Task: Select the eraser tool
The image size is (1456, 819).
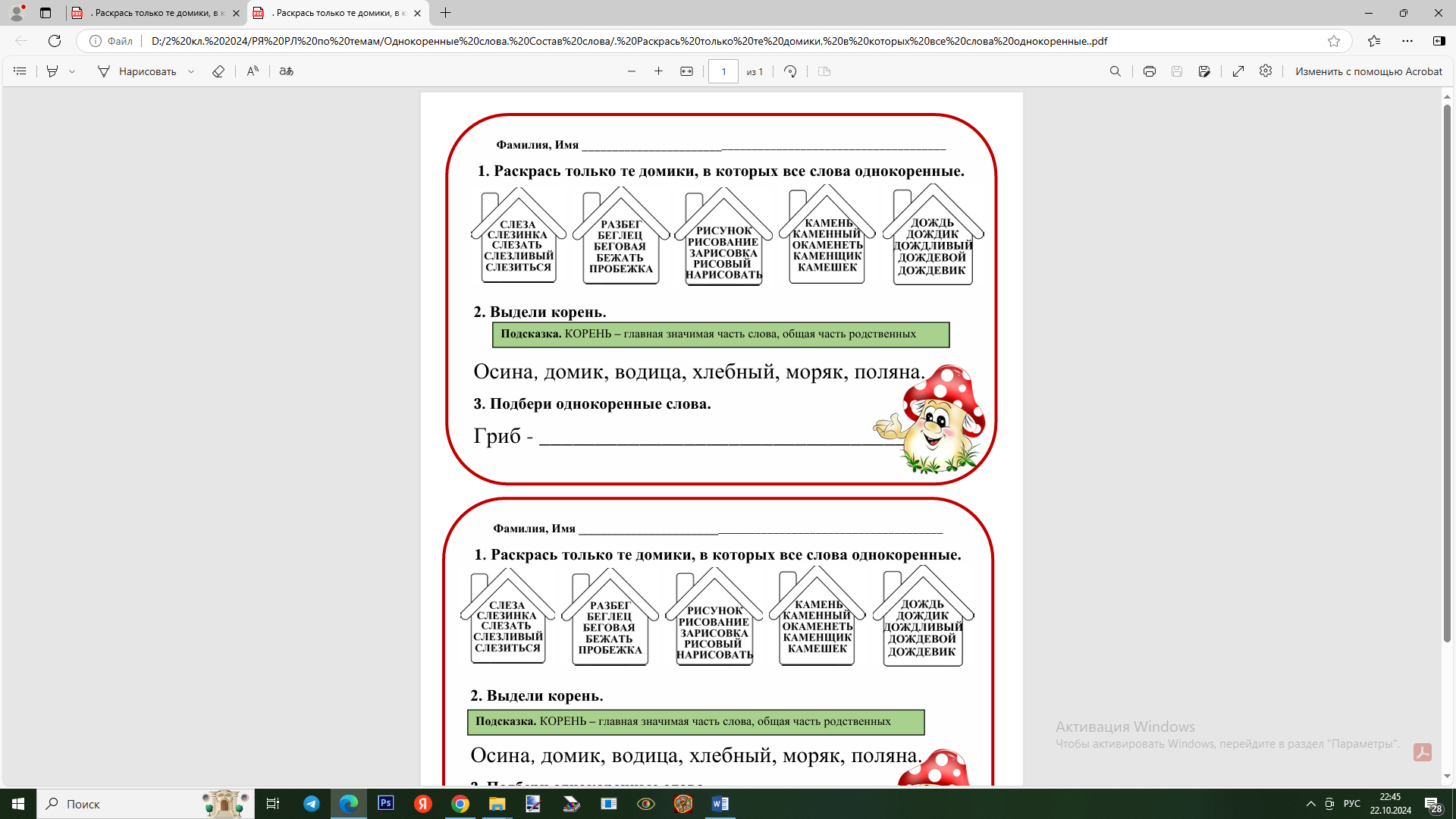Action: 218,71
